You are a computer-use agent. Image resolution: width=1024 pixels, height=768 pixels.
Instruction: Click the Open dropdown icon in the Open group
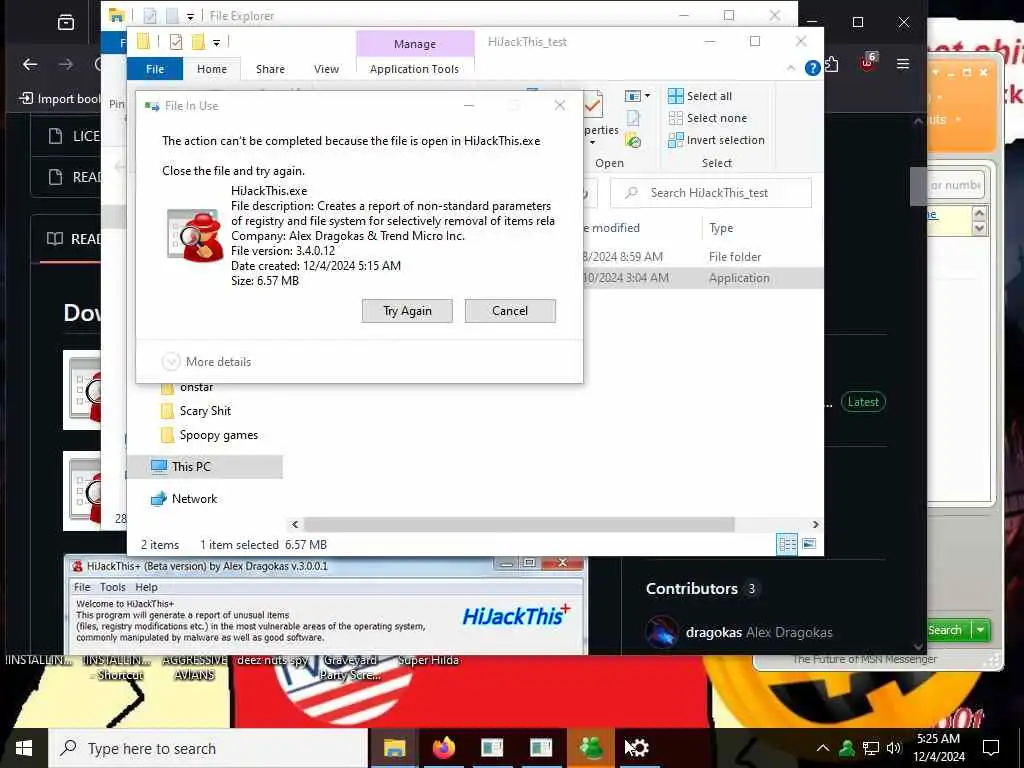[x=637, y=96]
